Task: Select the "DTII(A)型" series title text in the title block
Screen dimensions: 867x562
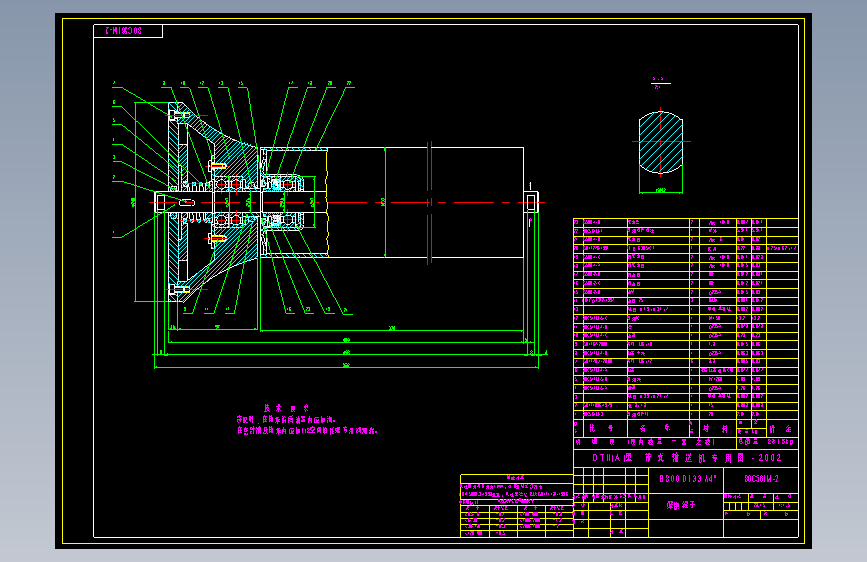Action: tap(612, 458)
